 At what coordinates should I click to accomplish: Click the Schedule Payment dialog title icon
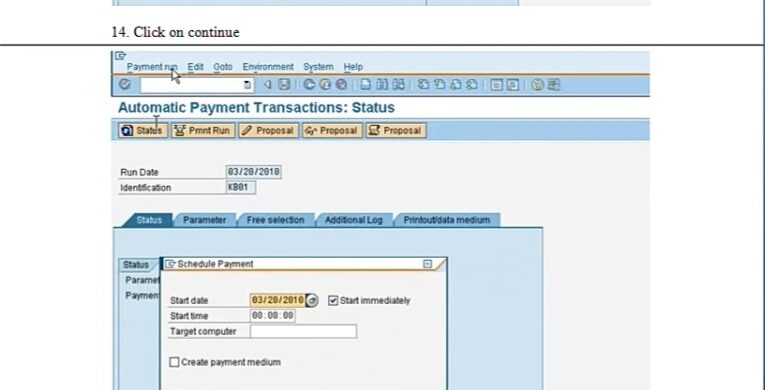(170, 264)
